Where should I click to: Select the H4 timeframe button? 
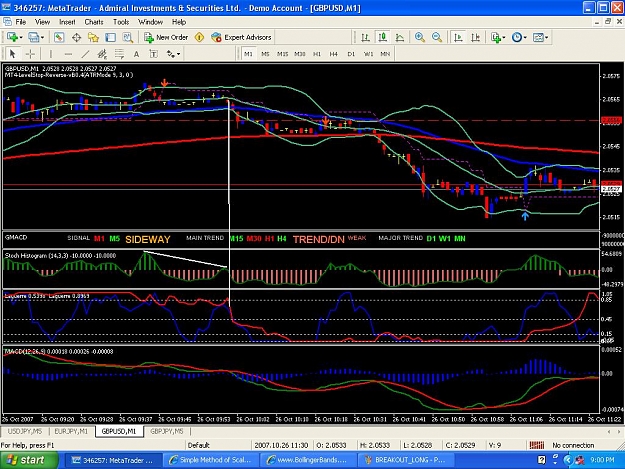click(x=334, y=54)
